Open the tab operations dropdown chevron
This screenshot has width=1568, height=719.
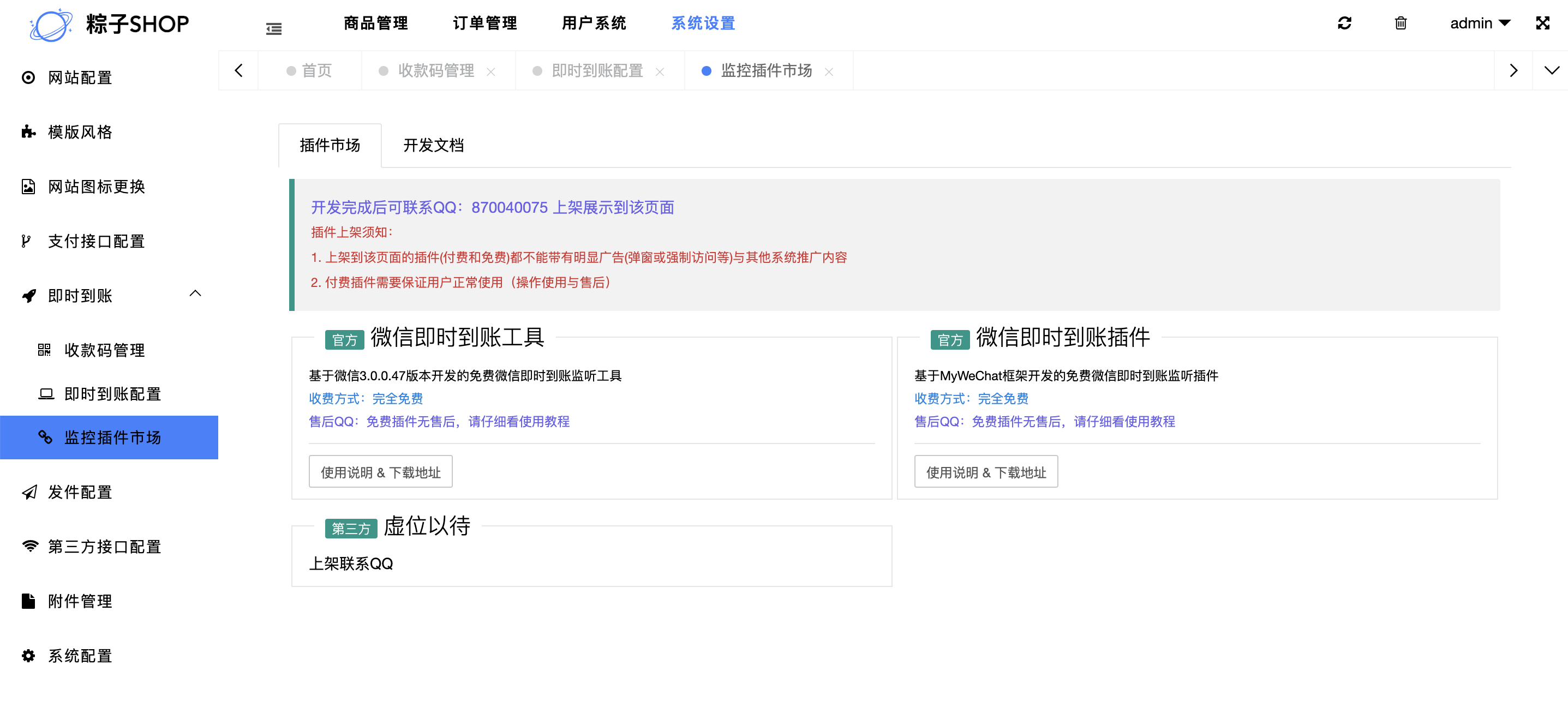1552,70
